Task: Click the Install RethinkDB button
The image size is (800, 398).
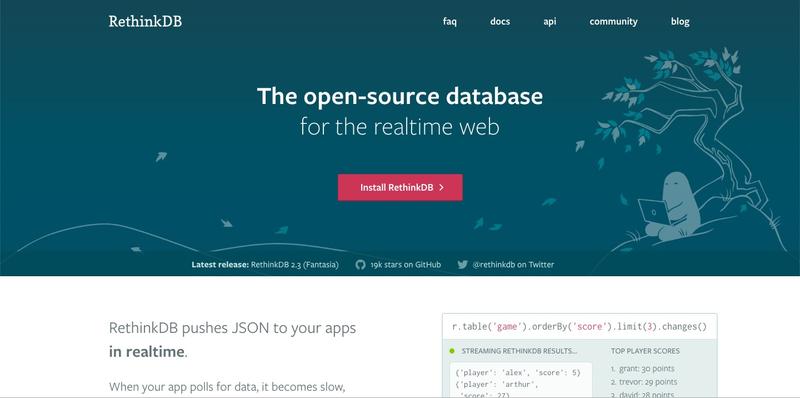Action: (x=400, y=187)
